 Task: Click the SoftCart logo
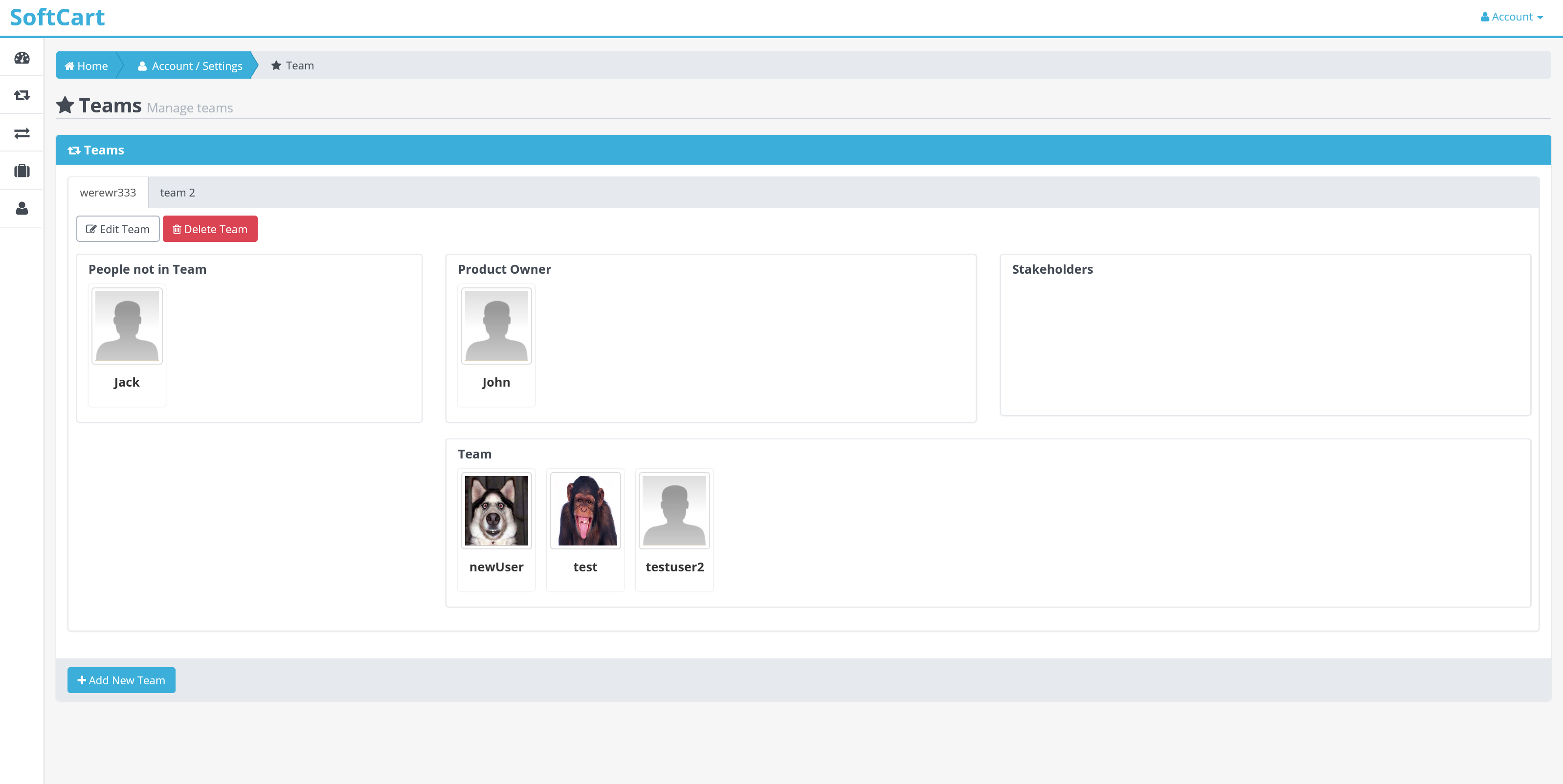pyautogui.click(x=57, y=17)
